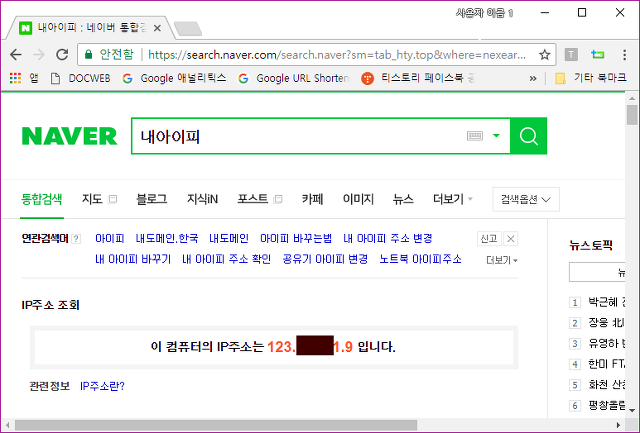Select the 뉴스 tab
Image resolution: width=640 pixels, height=433 pixels.
[403, 199]
